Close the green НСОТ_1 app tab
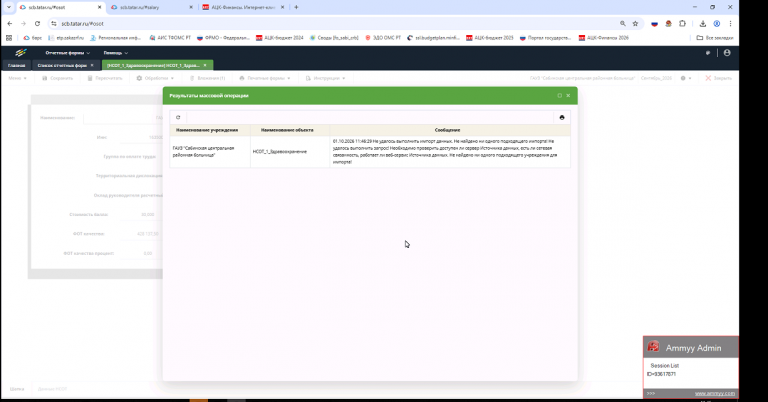The image size is (768, 402). pos(205,65)
